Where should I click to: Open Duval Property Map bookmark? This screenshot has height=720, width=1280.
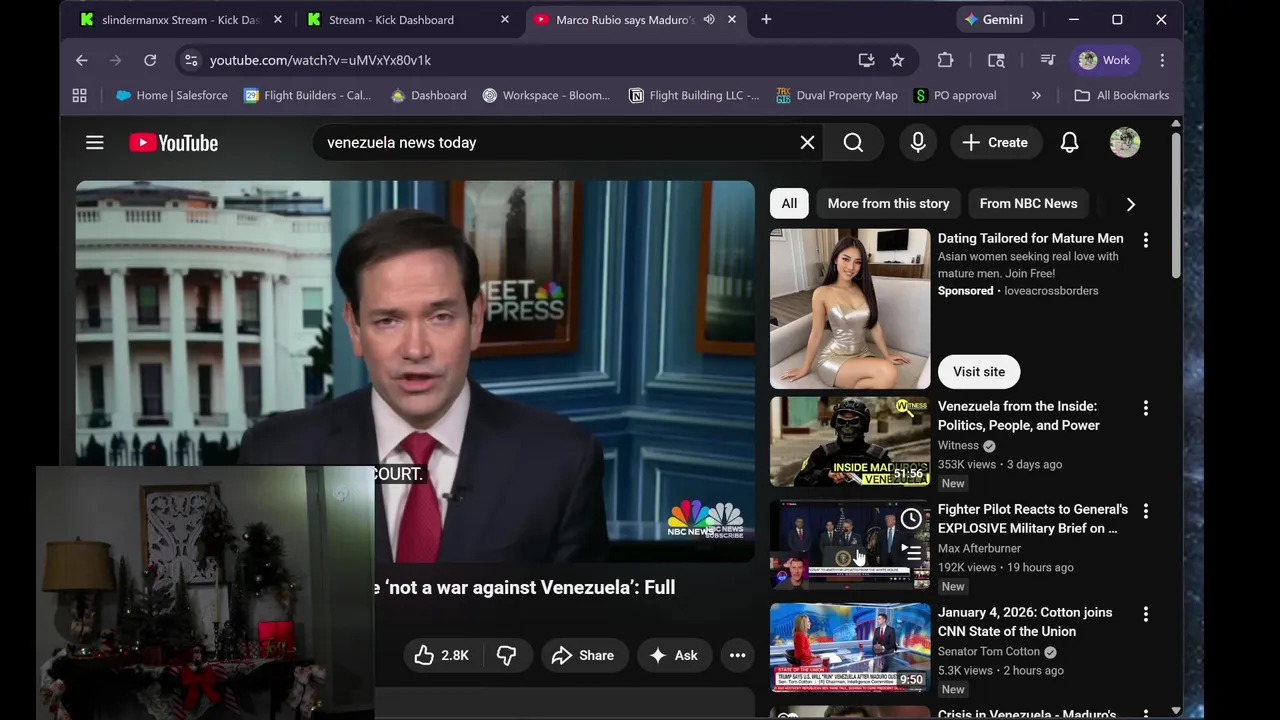coord(837,95)
